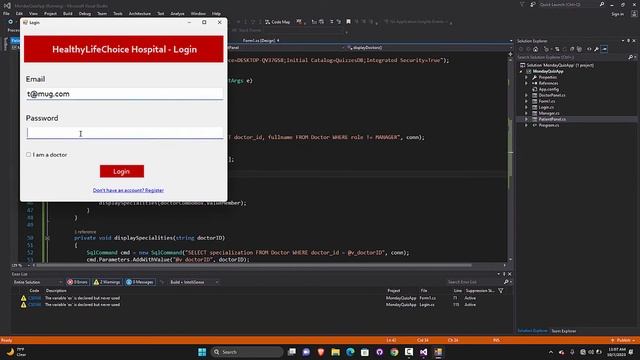The width and height of the screenshot is (640, 360).
Task: Open the Edit menu
Action: point(19,13)
